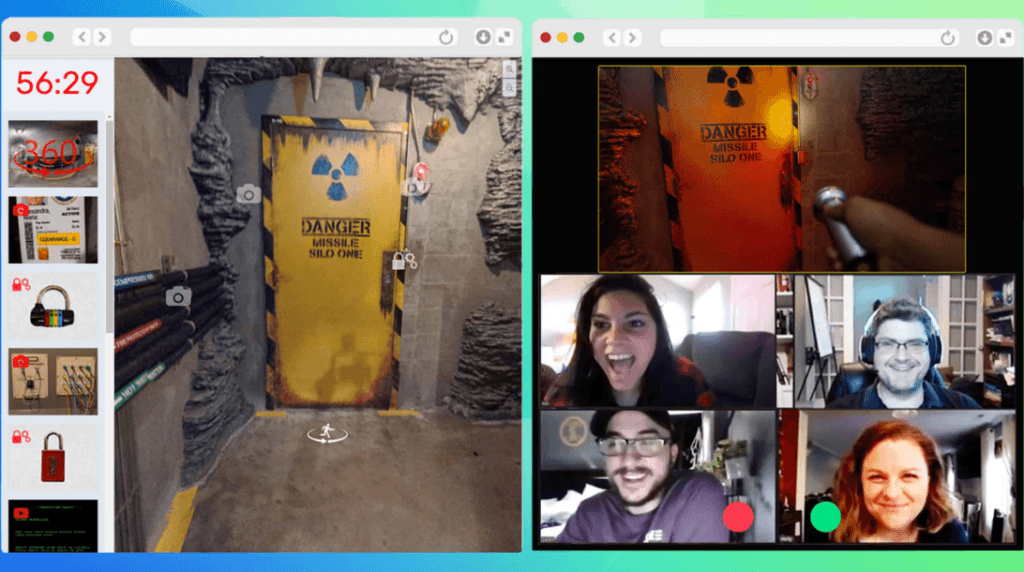Zoom out on the room view

coord(509,87)
